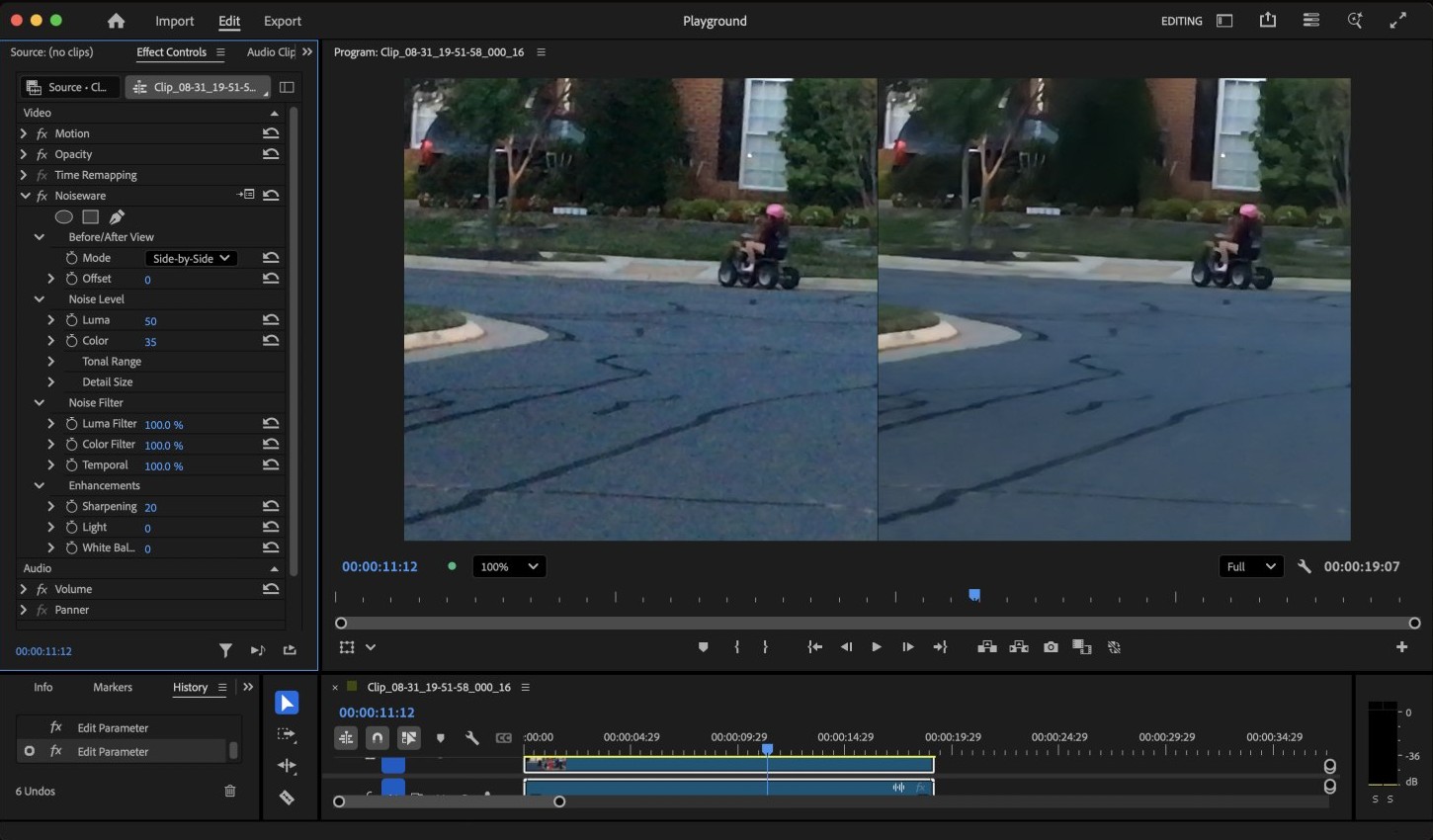Click the Program monitor playhead marker
1433x840 pixels.
[x=974, y=595]
